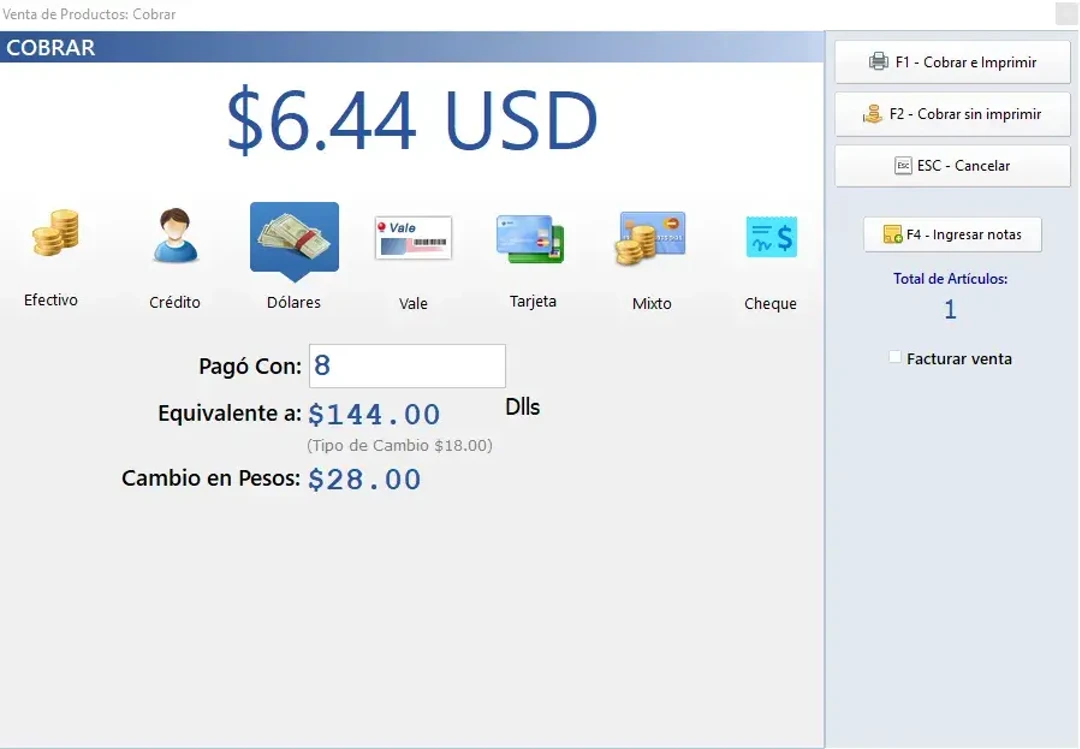
Task: Select the Efectivo payment method icon
Action: (x=52, y=237)
